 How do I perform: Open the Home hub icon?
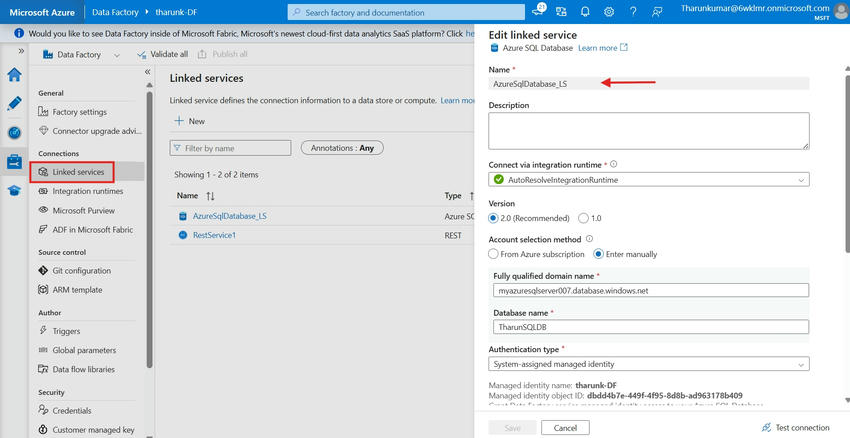pyautogui.click(x=14, y=74)
